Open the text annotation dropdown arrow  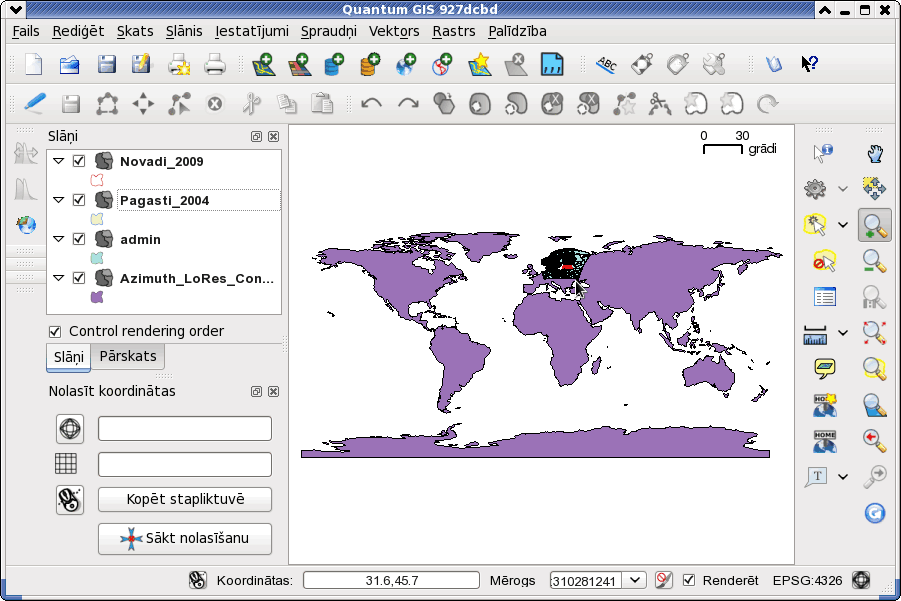pos(843,476)
